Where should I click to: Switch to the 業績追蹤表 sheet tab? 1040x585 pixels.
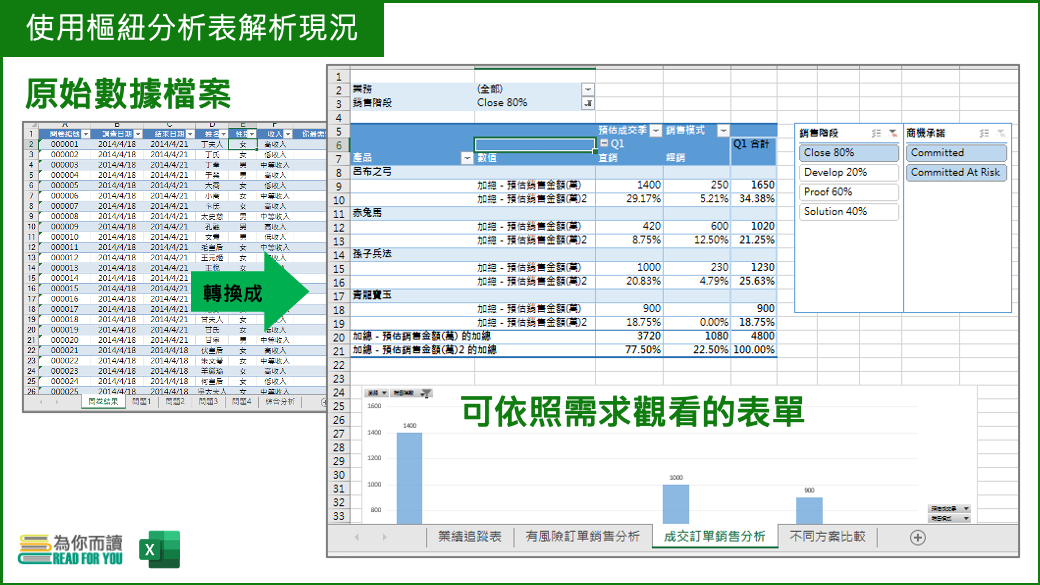[469, 537]
